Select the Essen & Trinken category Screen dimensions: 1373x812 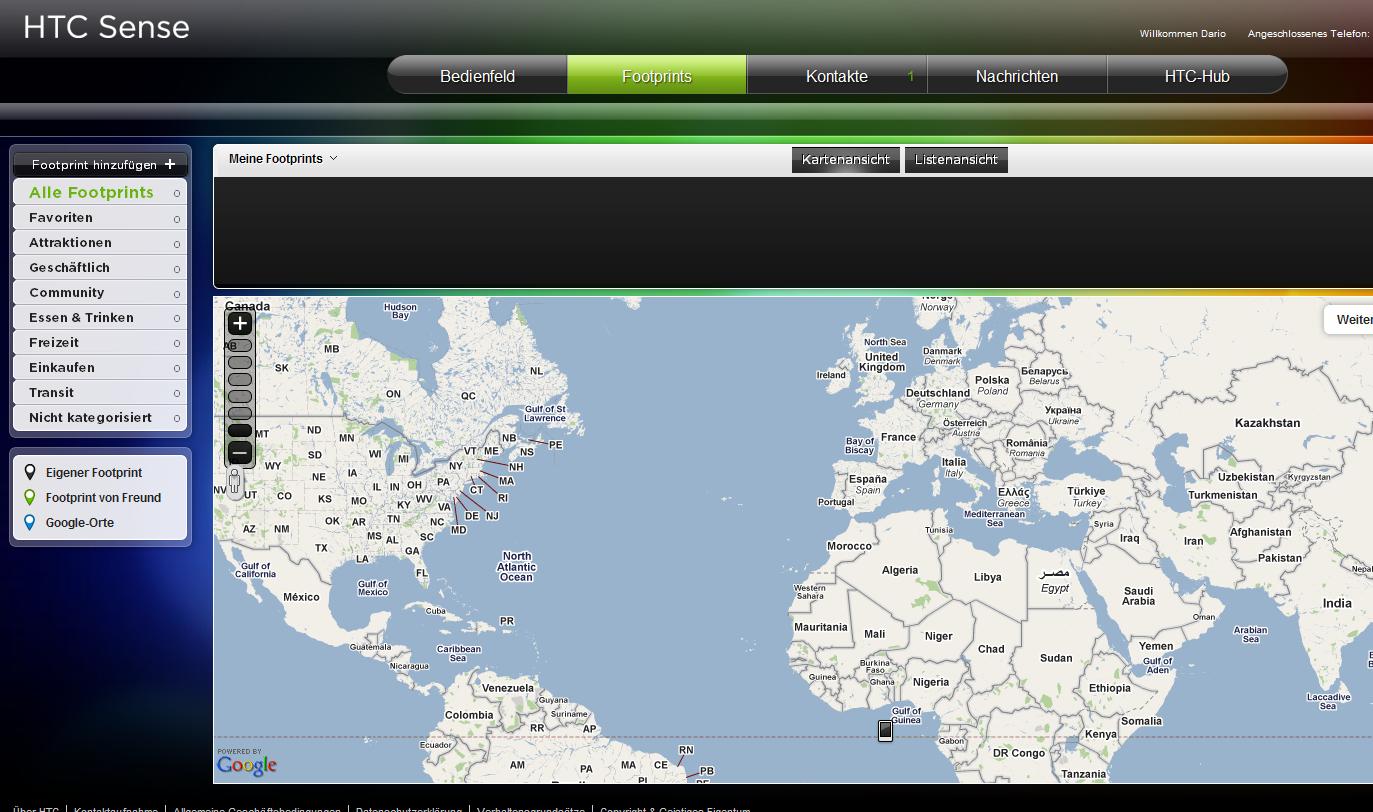click(100, 317)
